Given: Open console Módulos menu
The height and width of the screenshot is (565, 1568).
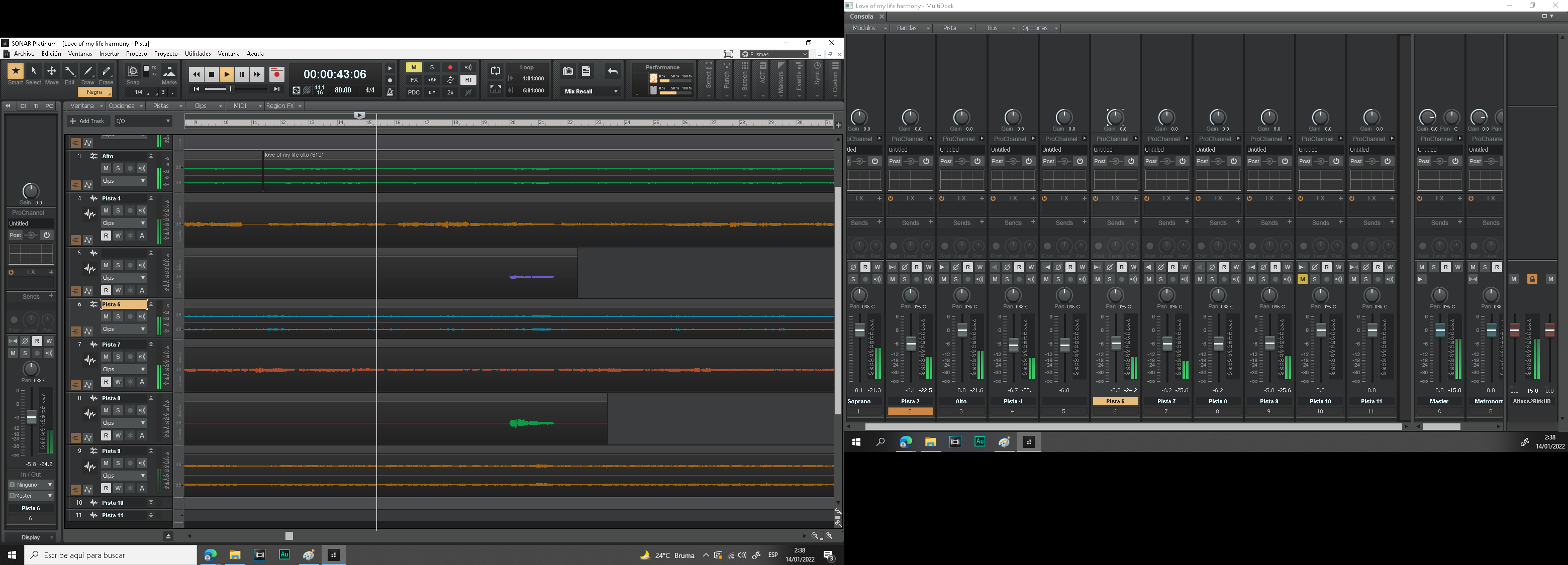Looking at the screenshot, I should click(868, 28).
